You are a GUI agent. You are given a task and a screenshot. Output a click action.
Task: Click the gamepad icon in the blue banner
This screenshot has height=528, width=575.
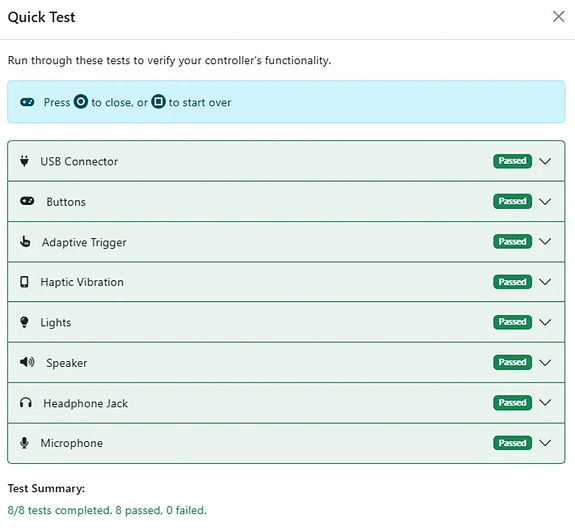(x=27, y=102)
